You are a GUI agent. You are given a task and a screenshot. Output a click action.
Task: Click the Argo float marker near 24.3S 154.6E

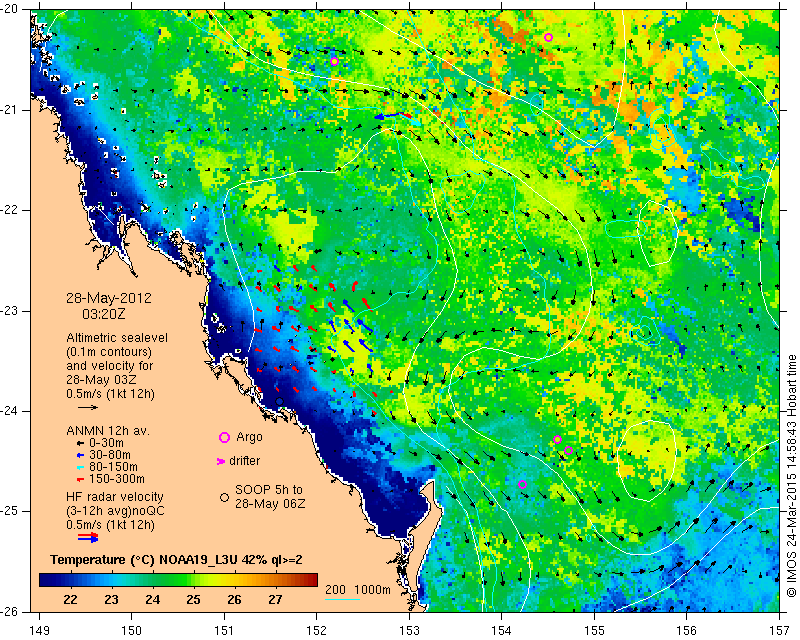click(558, 439)
